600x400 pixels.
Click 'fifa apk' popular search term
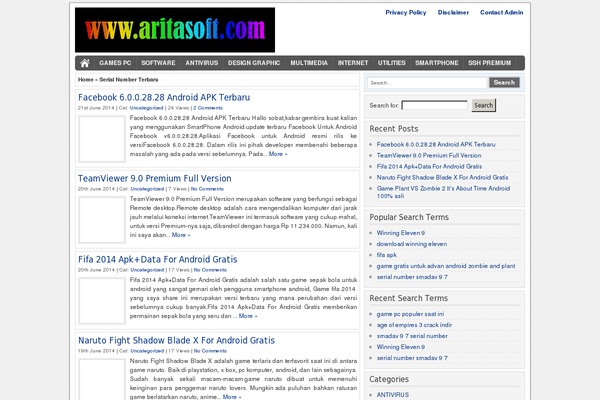(386, 255)
